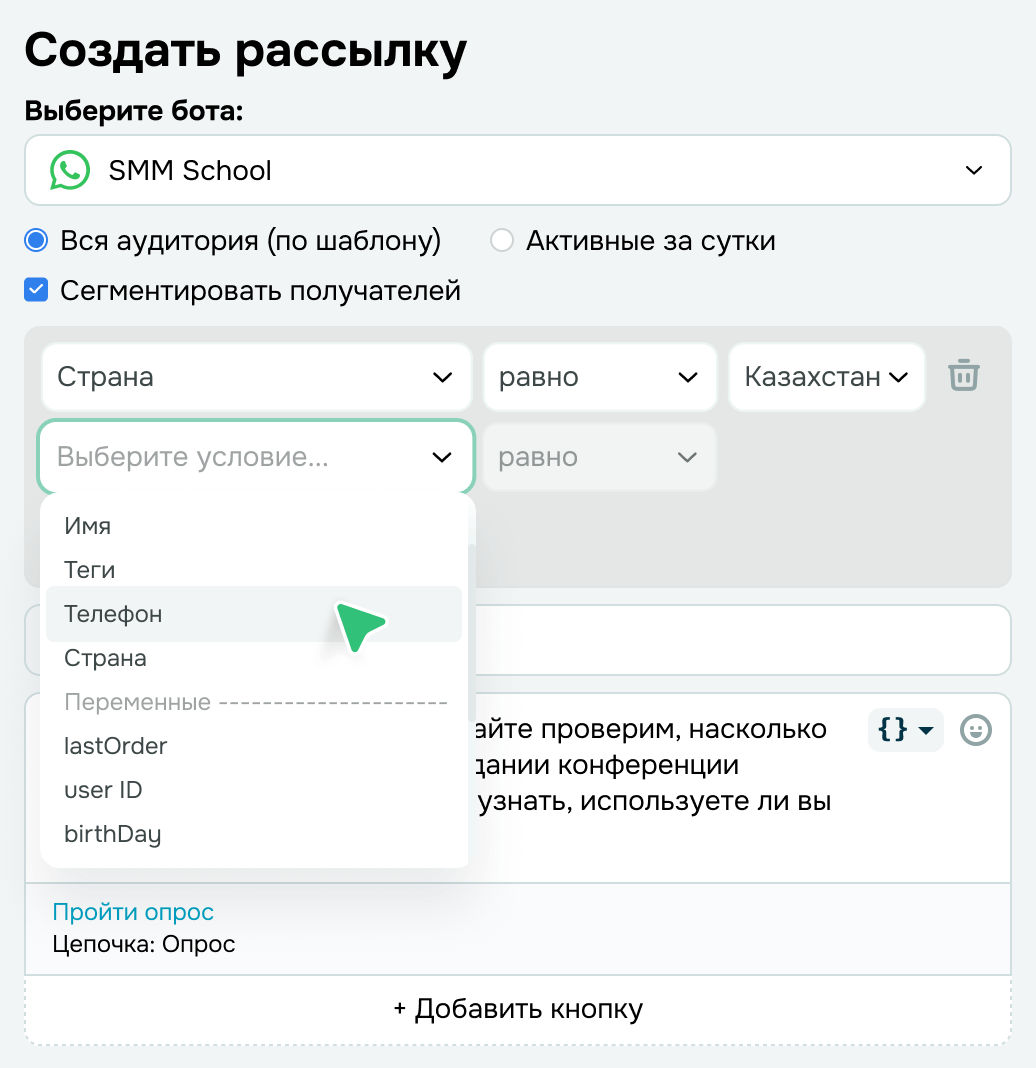Delete the Страна condition with trash icon
This screenshot has height=1068, width=1036.
pyautogui.click(x=964, y=377)
